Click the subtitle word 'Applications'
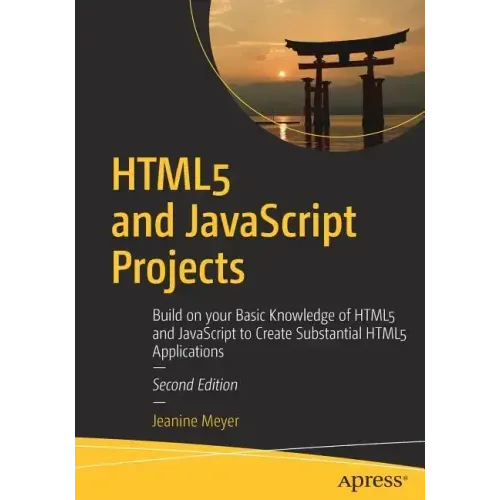500x500 pixels. 188,352
